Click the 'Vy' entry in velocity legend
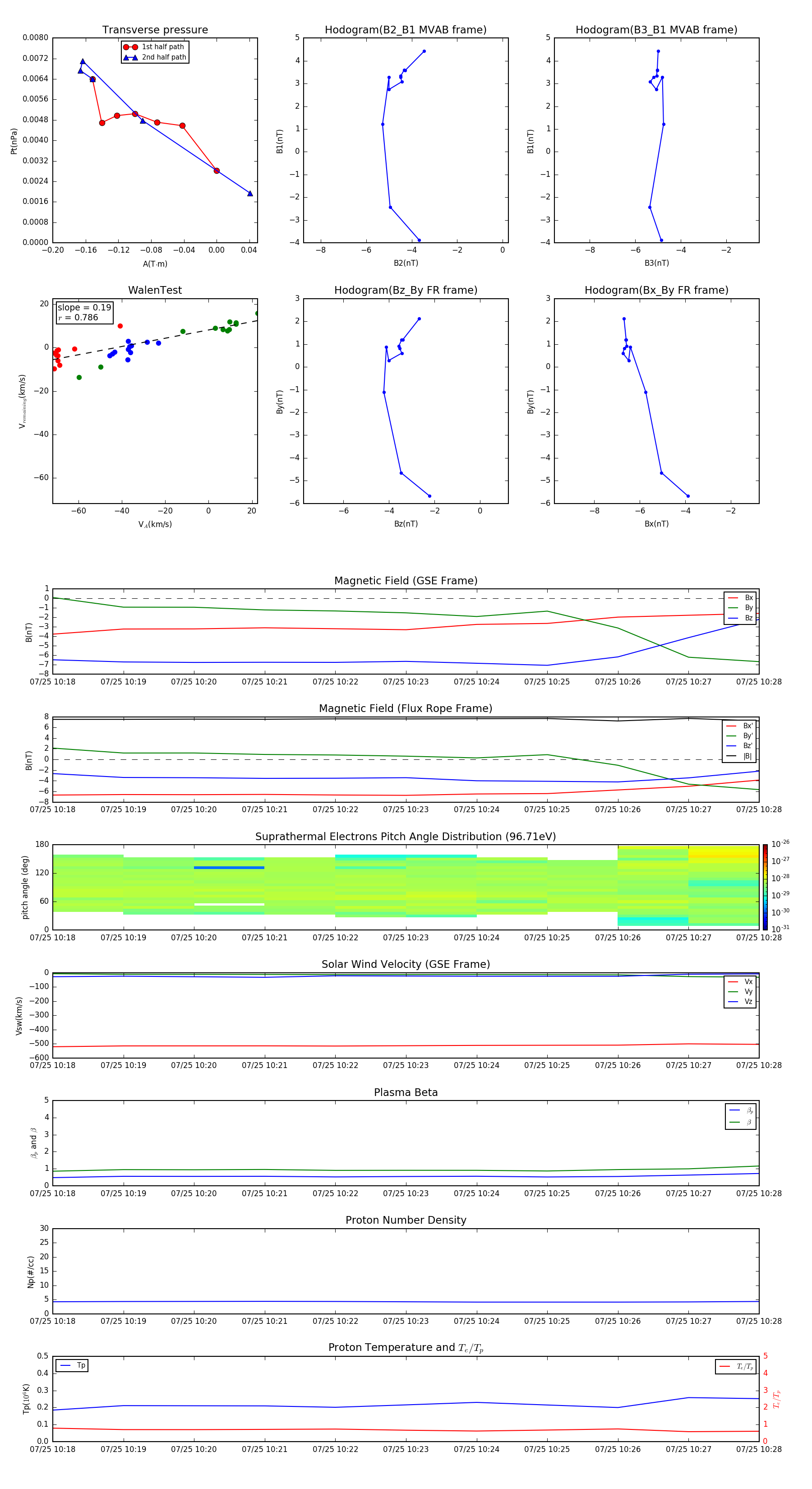812x1489 pixels. [740, 991]
